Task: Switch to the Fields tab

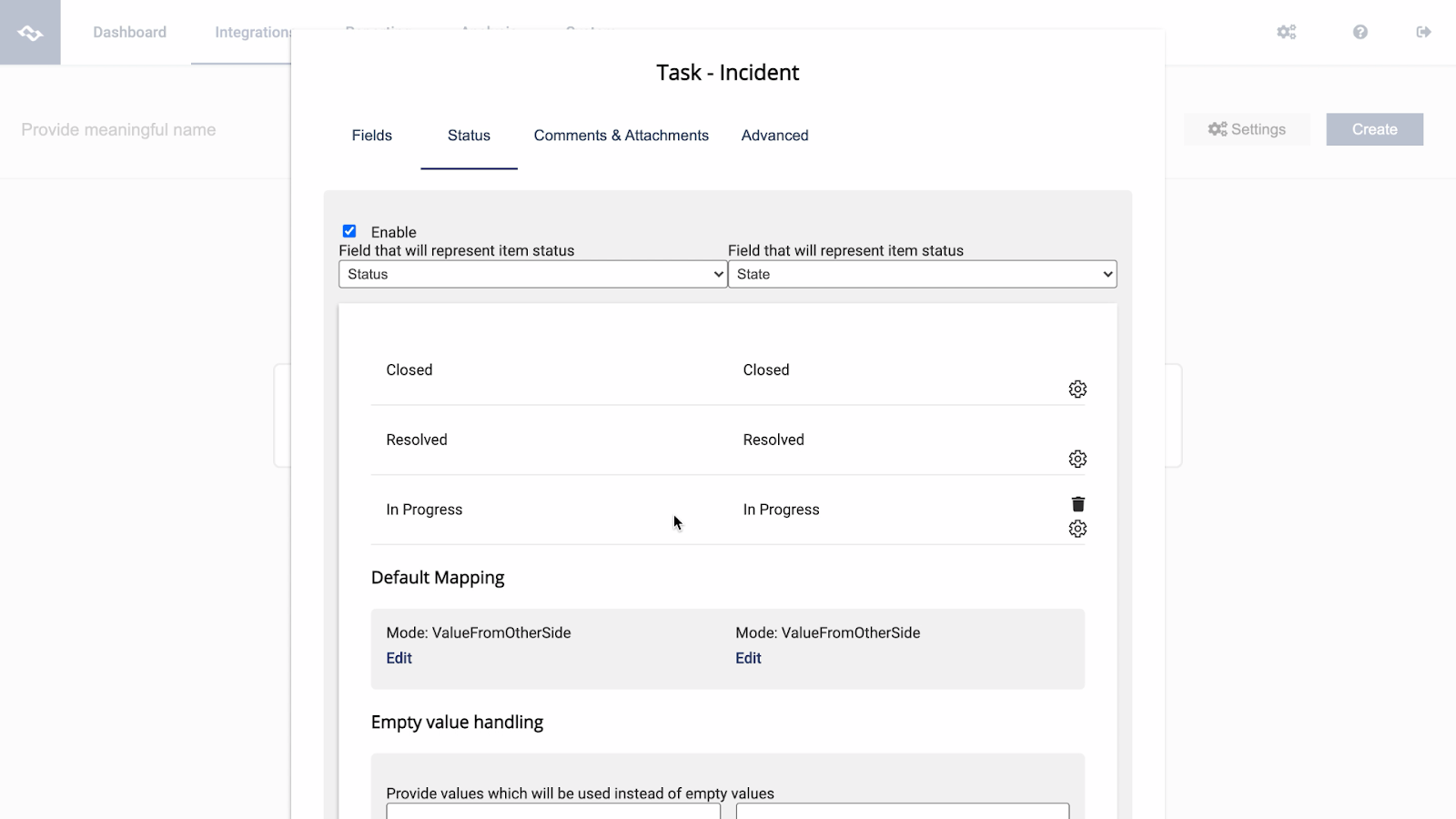Action: point(370,135)
